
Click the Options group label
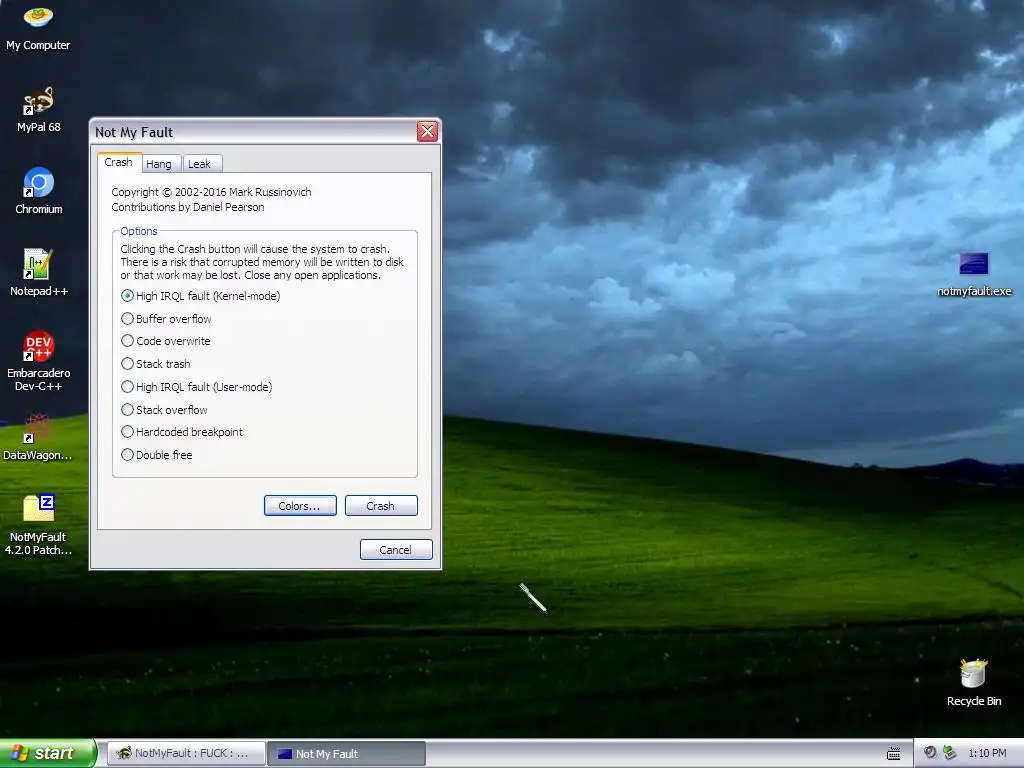(x=138, y=231)
